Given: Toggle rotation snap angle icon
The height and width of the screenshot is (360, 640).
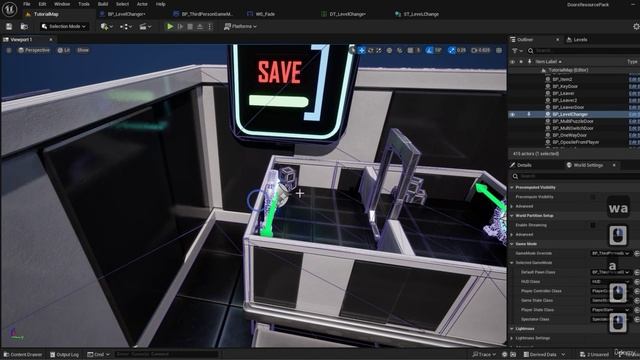Looking at the screenshot, I should coord(429,50).
